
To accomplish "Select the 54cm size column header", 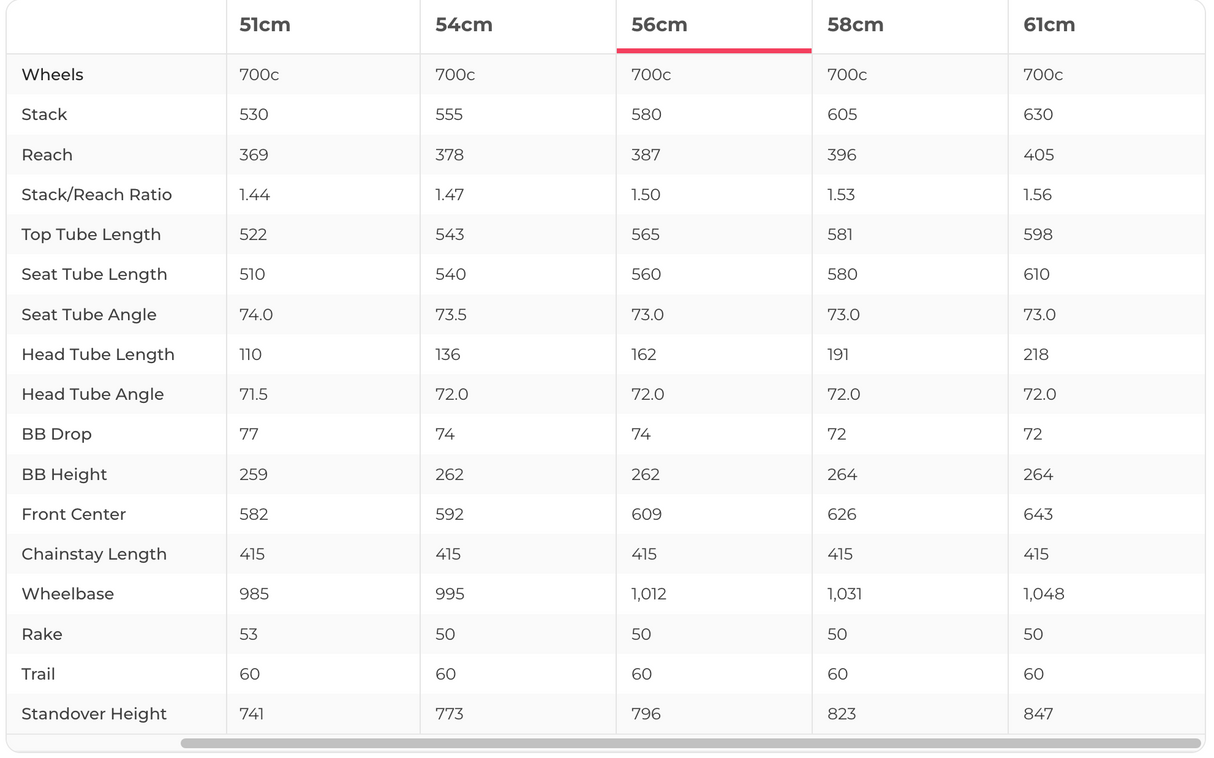I will [463, 25].
